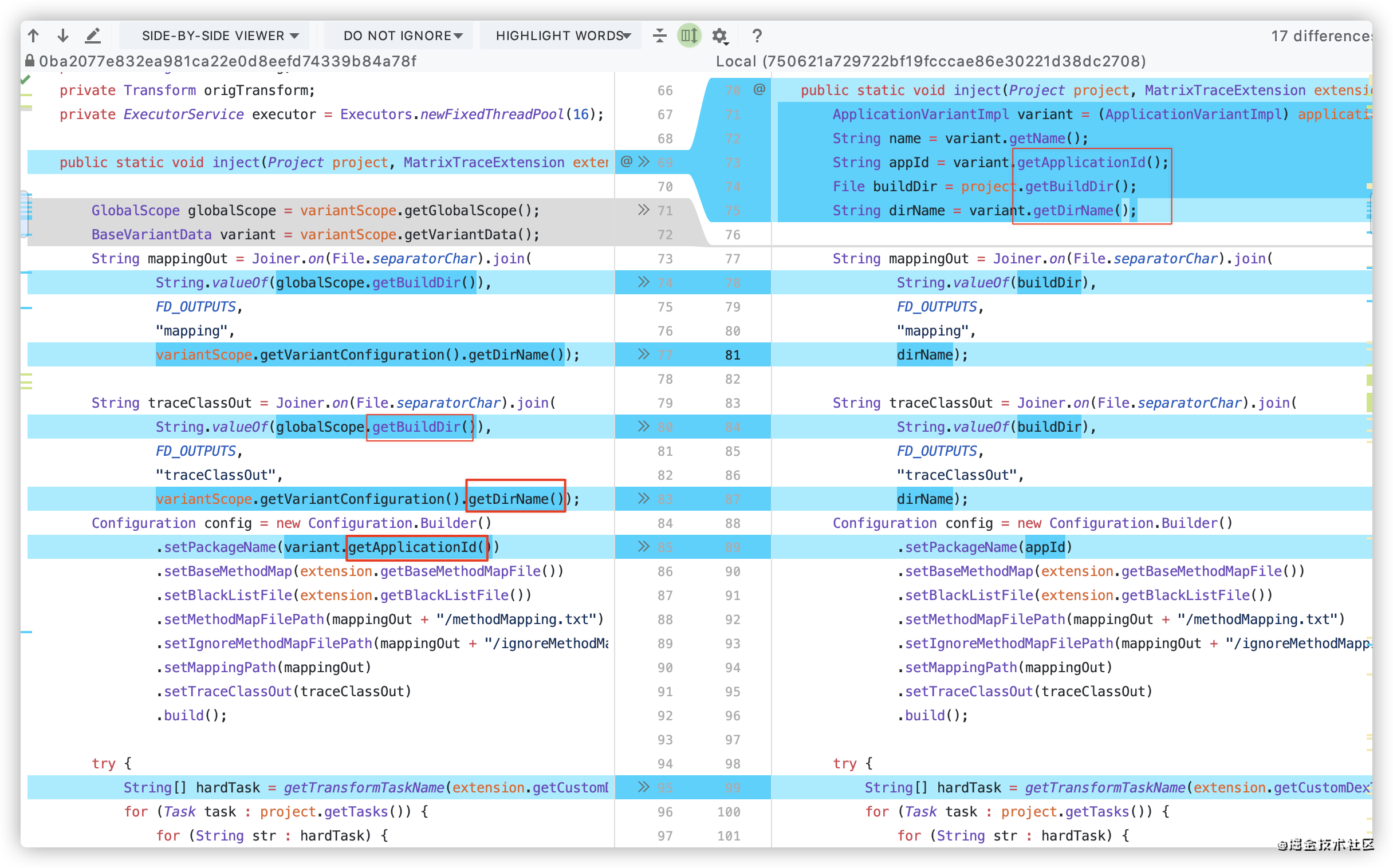Jump to next difference using the down arrow
Image resolution: width=1393 pixels, height=868 pixels.
pyautogui.click(x=62, y=35)
